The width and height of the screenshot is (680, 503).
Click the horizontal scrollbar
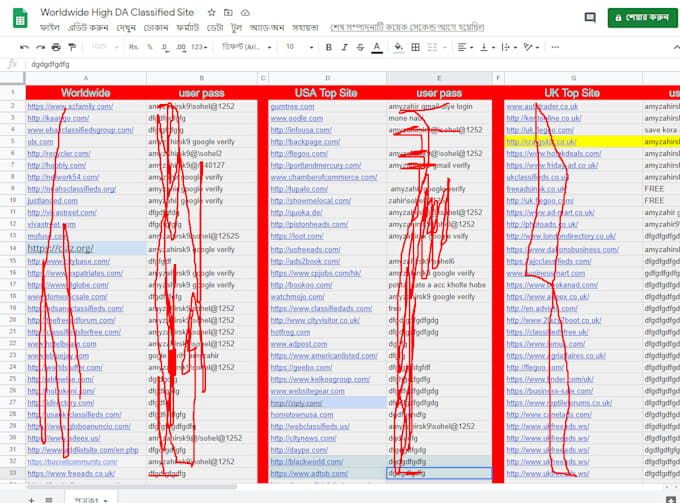tap(131, 487)
